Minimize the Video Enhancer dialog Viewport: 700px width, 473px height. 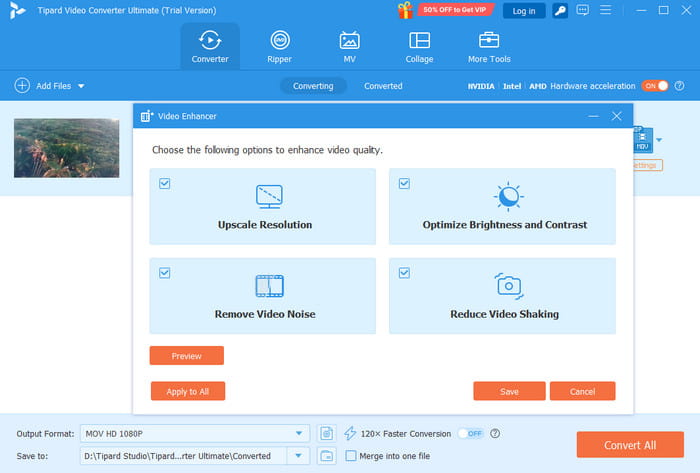(593, 116)
